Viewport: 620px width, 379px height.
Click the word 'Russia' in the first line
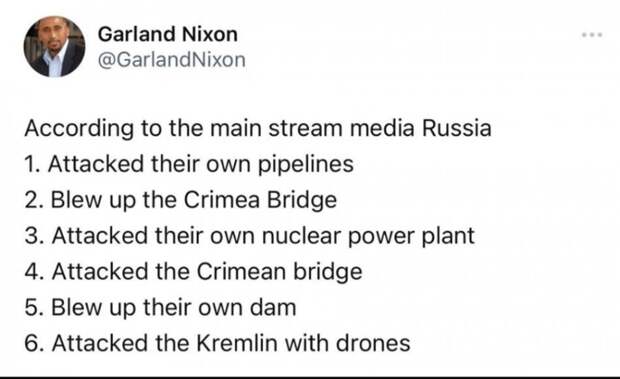(457, 128)
